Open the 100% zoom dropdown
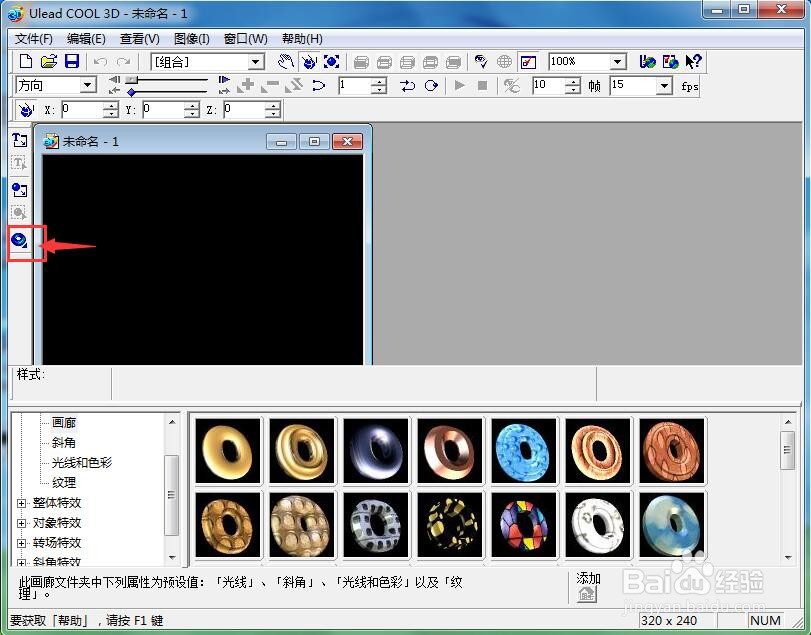 tap(617, 62)
